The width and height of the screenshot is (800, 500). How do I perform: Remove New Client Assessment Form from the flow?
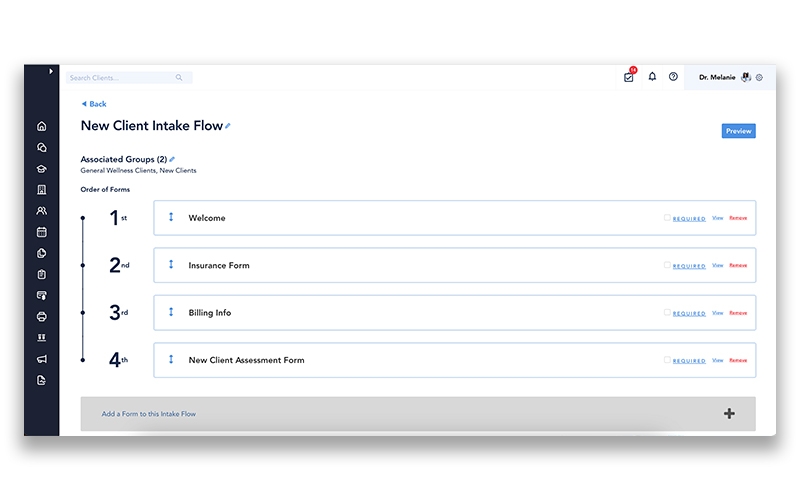[x=738, y=360]
